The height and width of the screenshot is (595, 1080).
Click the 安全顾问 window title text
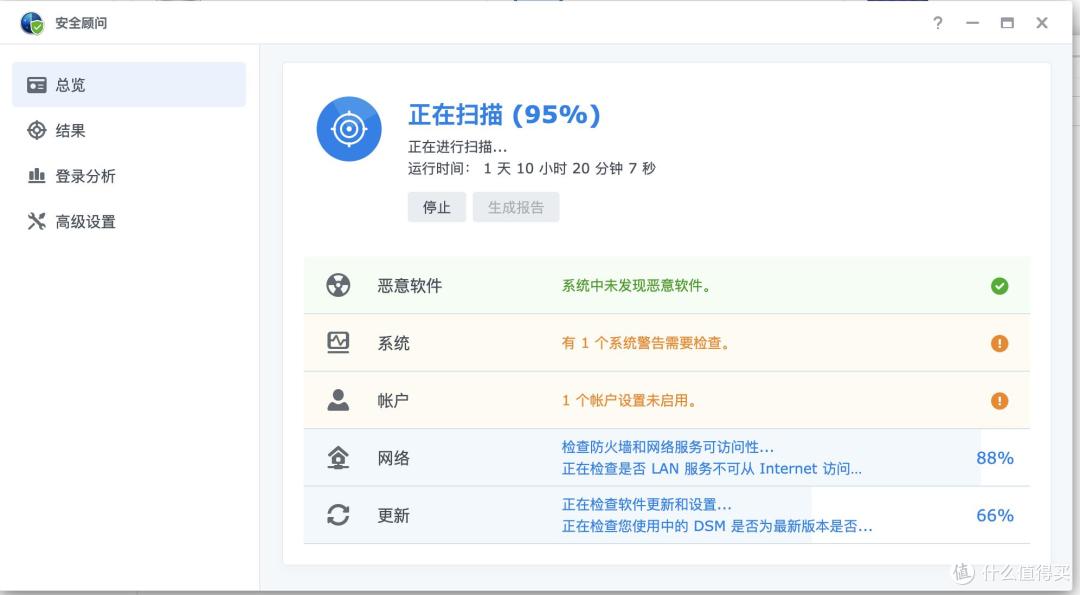(81, 23)
